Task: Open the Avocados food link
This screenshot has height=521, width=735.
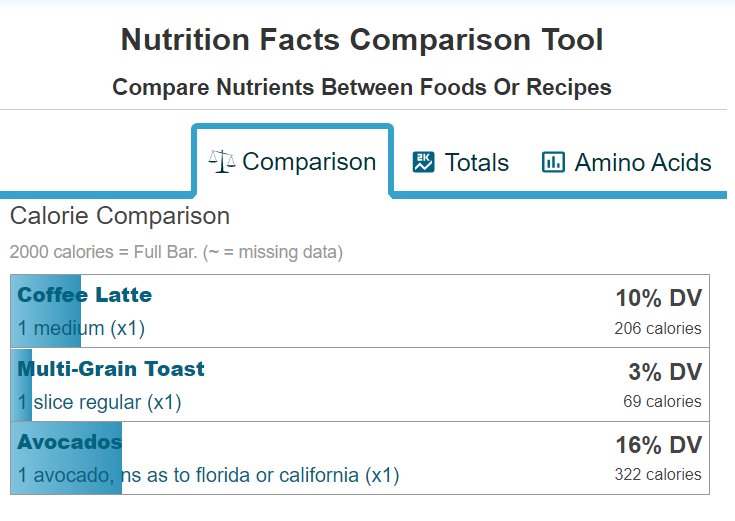Action: (x=70, y=442)
